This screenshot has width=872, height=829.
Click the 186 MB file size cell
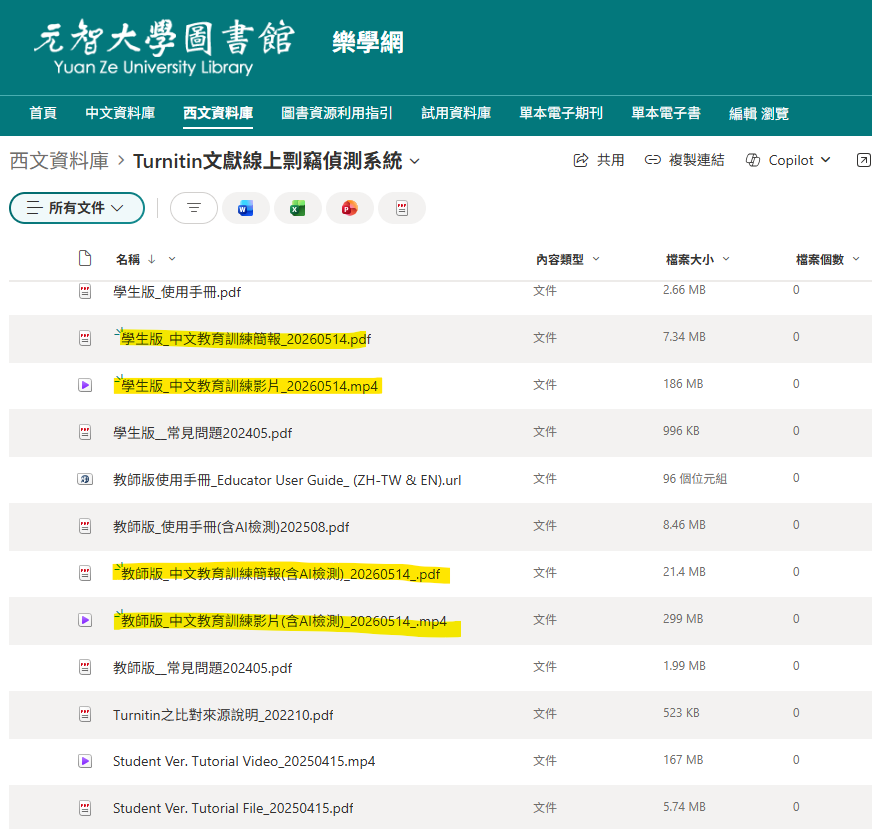pos(683,384)
